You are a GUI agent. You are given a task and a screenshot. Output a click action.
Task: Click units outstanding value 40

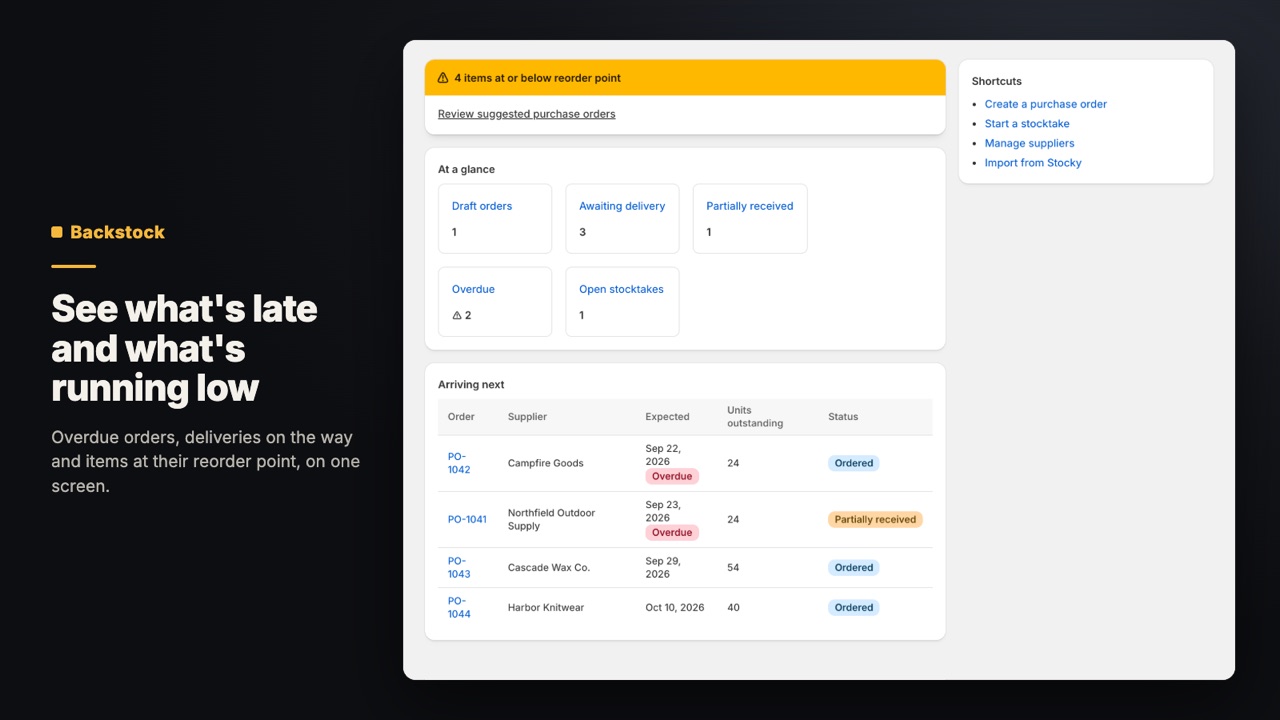pyautogui.click(x=733, y=608)
